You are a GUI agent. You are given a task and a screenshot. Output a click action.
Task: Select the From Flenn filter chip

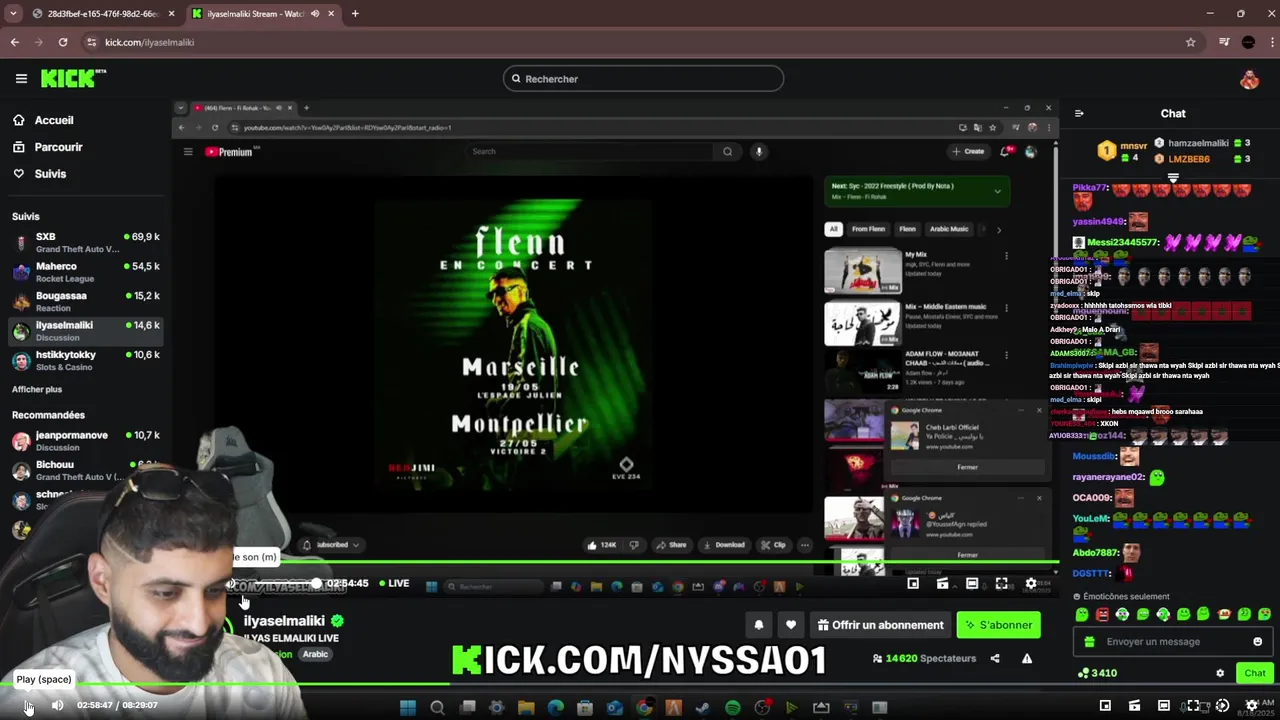tap(868, 229)
